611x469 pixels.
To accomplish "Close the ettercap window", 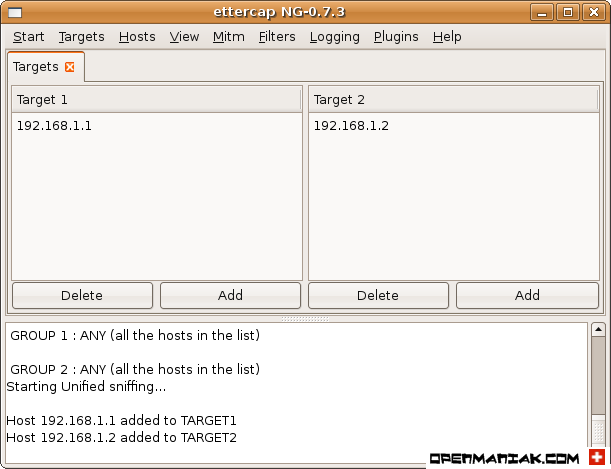I will pyautogui.click(x=593, y=12).
